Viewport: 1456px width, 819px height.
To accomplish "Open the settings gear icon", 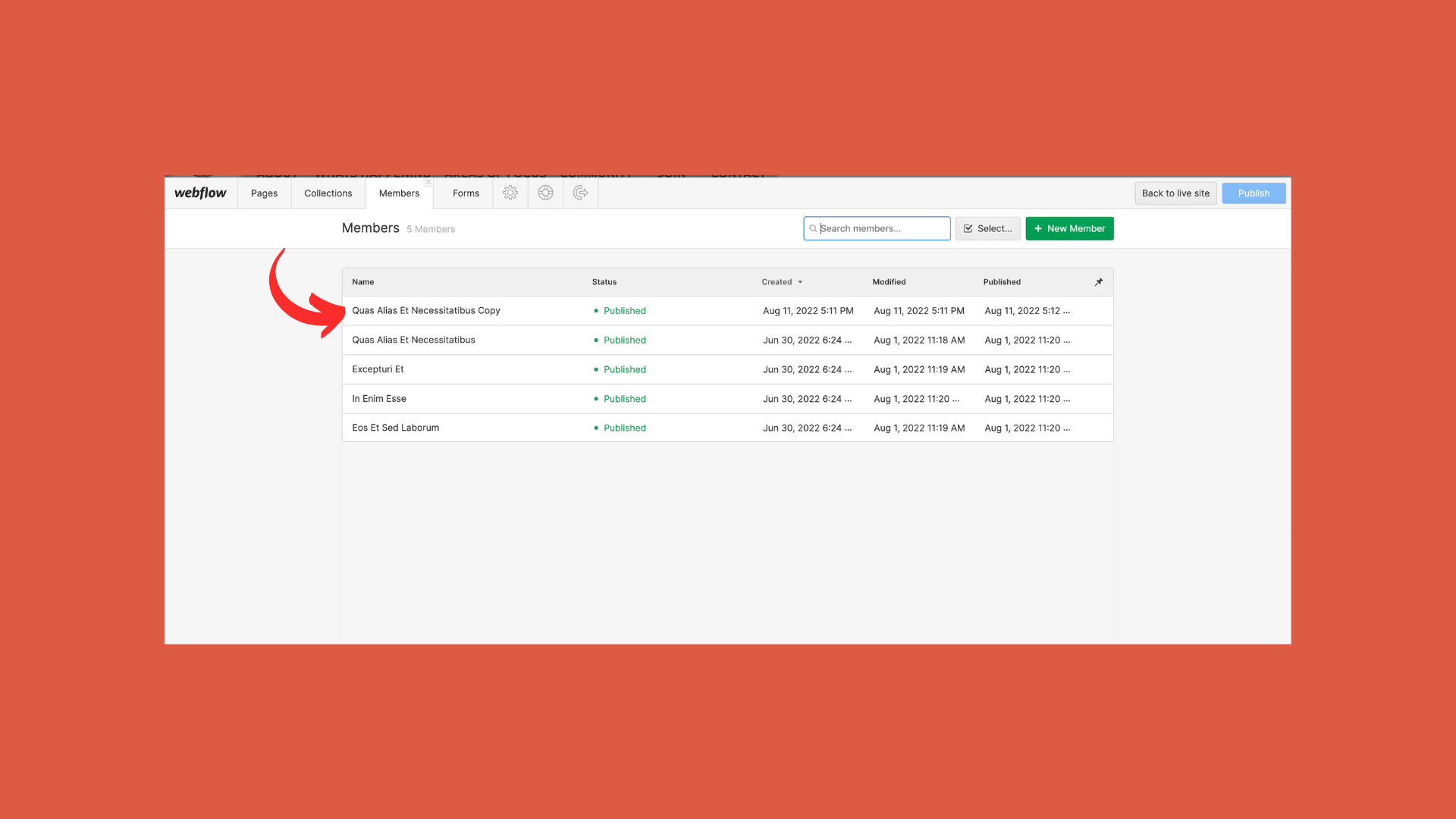I will 510,193.
